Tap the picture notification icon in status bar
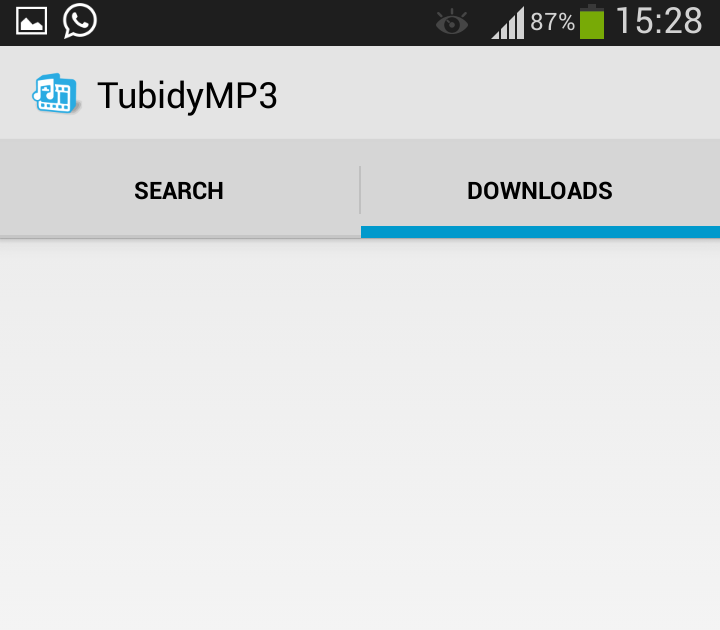Viewport: 720px width, 630px height. tap(31, 21)
